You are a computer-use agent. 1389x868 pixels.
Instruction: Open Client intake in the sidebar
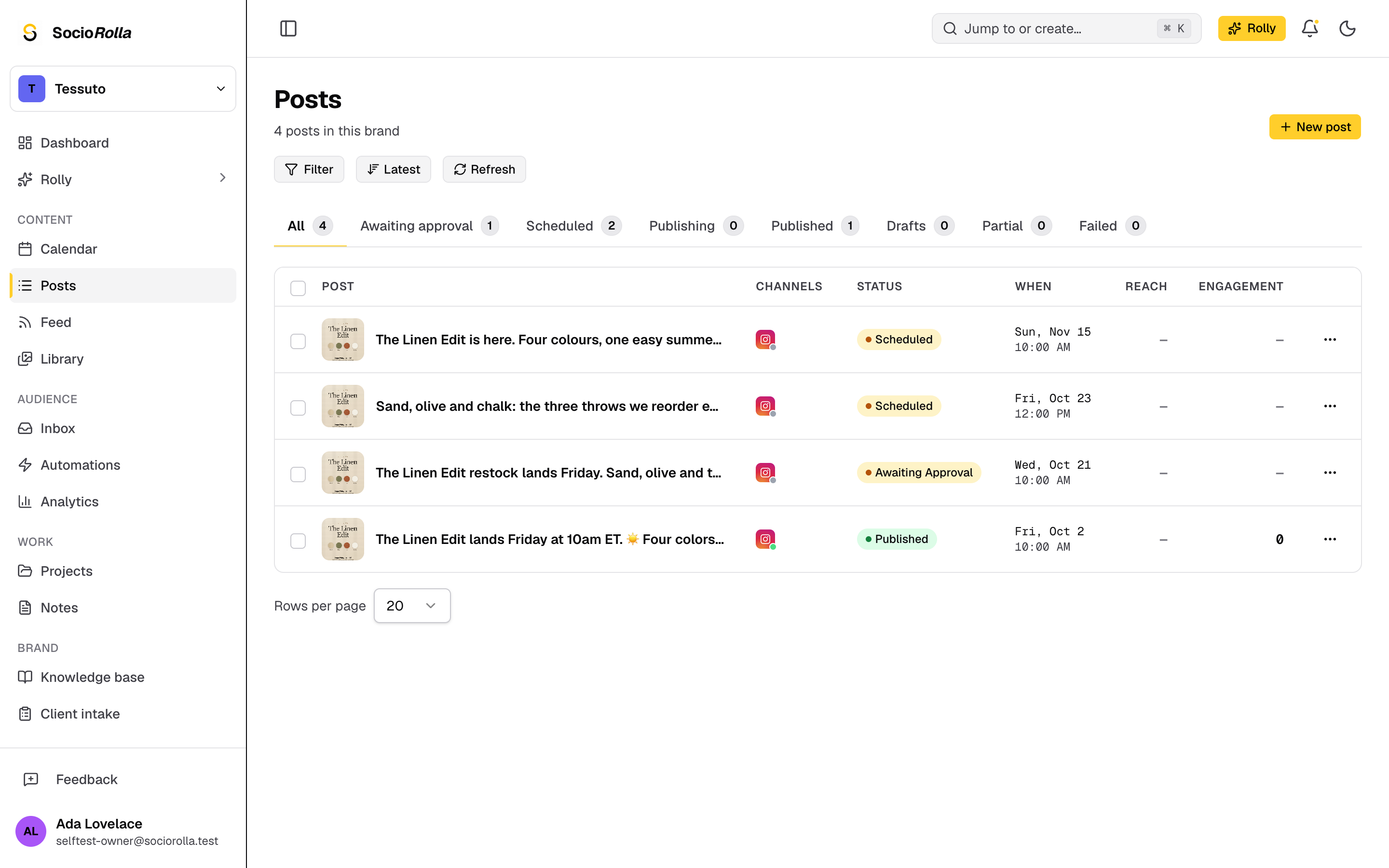click(123, 714)
